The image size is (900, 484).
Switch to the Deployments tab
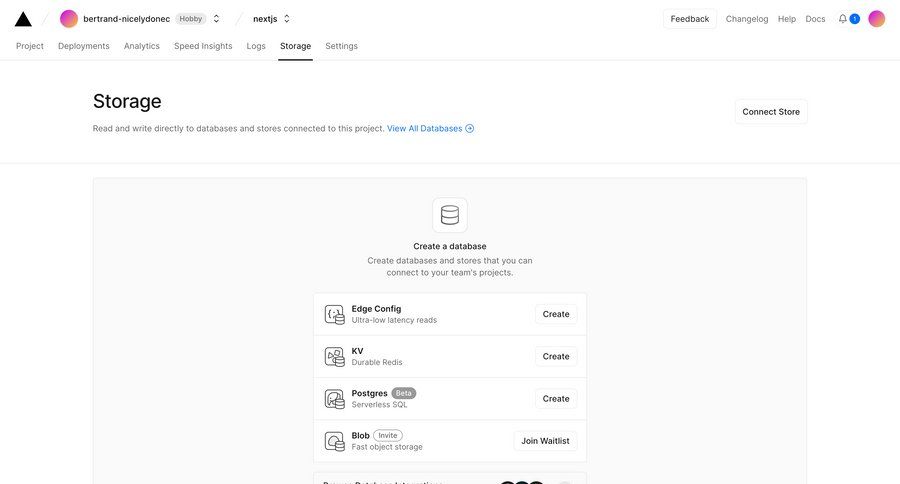(84, 46)
